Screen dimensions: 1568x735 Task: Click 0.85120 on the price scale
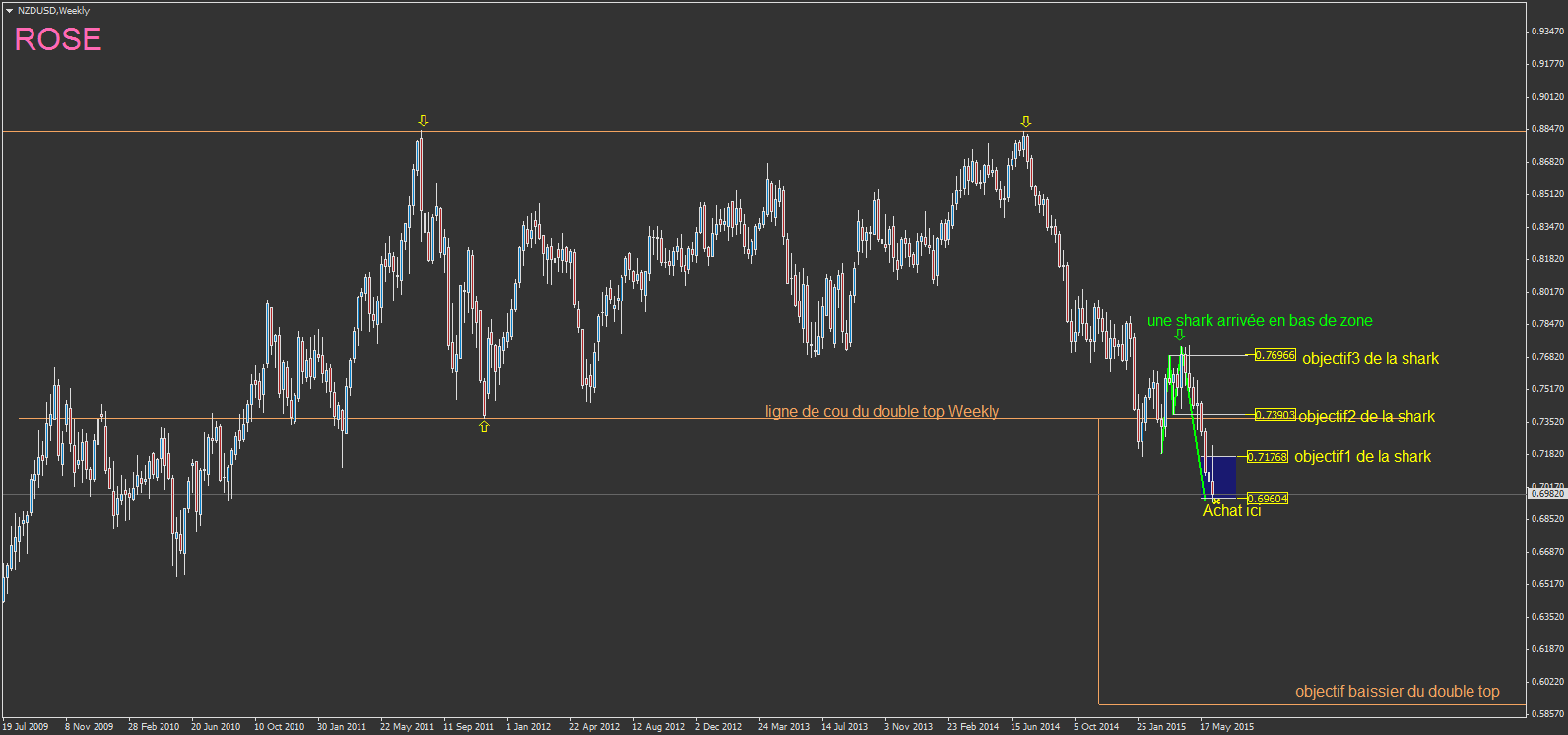1546,194
